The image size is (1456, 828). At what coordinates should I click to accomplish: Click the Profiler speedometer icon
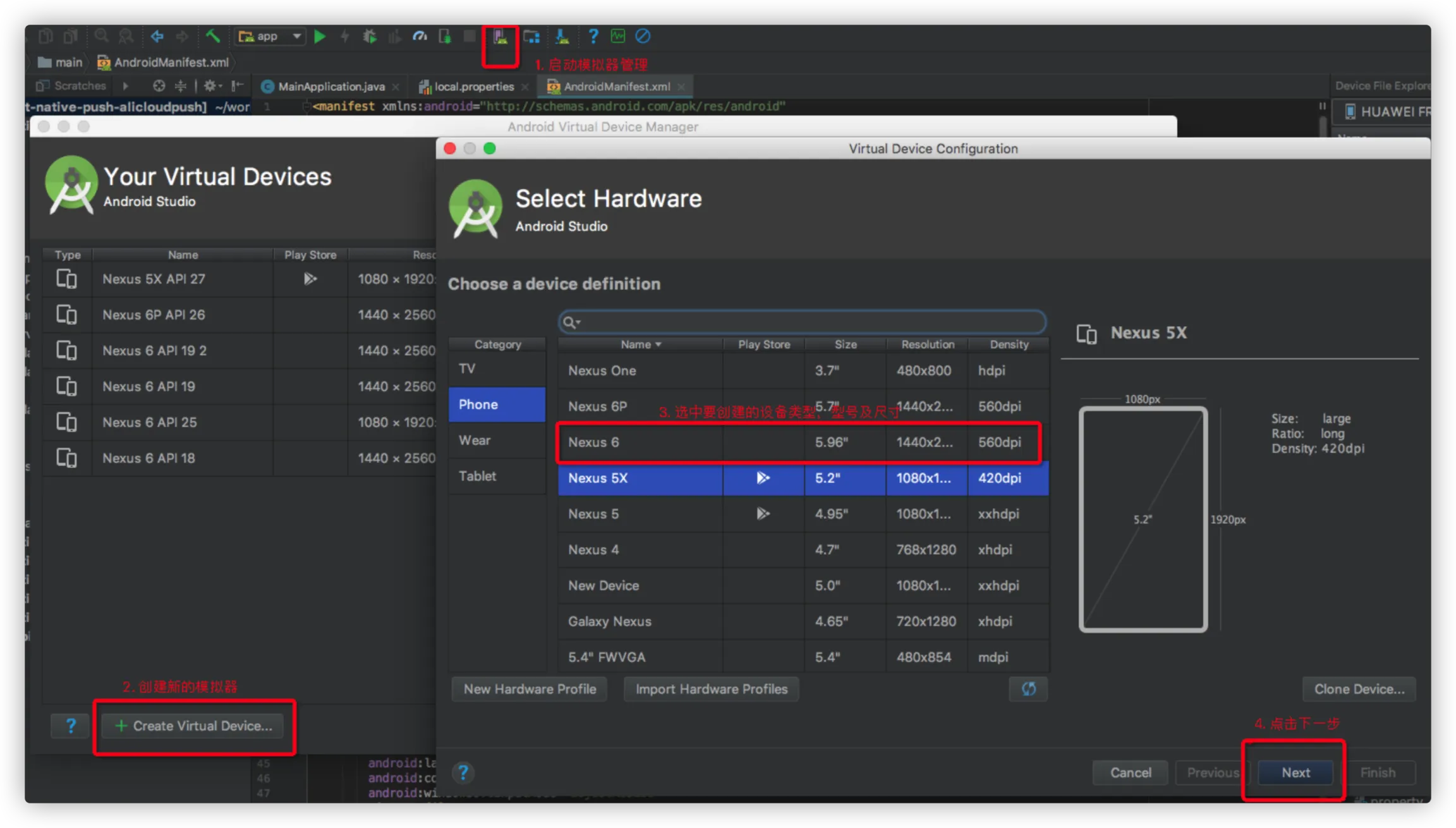coord(420,37)
